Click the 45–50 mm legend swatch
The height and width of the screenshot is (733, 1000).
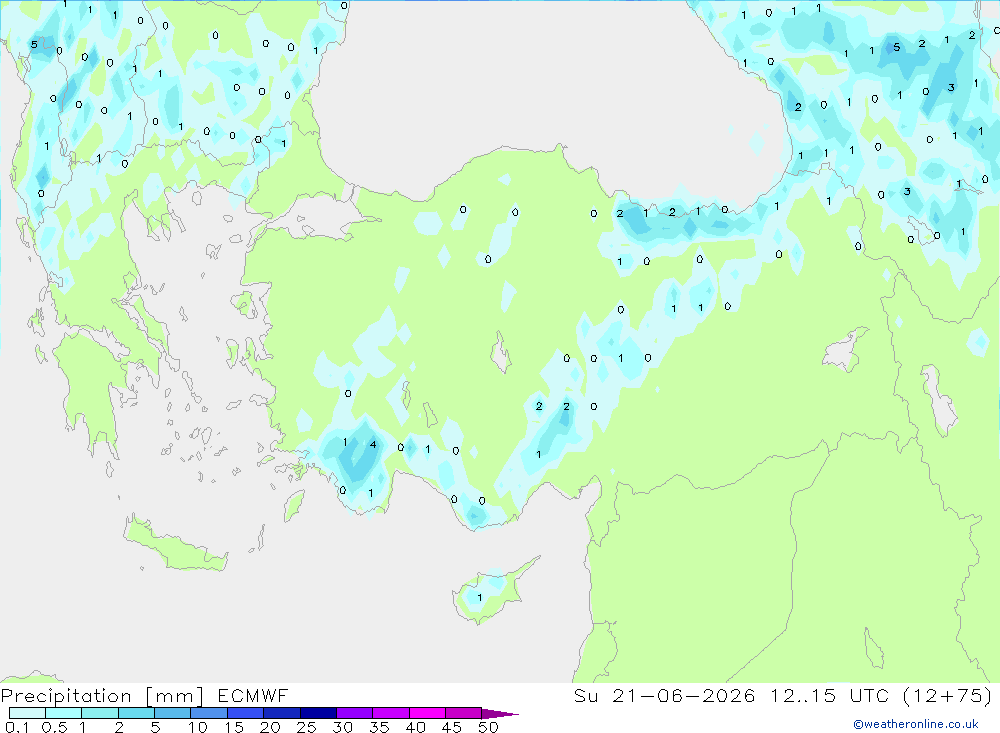tap(464, 713)
